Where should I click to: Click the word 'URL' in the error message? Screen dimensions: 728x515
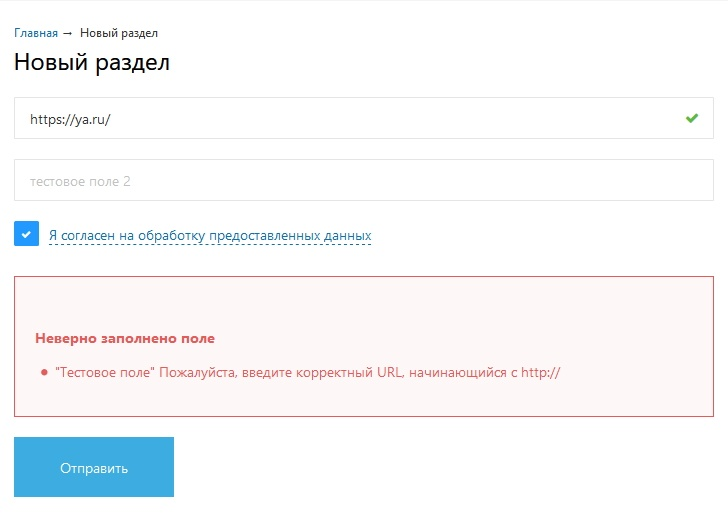click(x=389, y=372)
